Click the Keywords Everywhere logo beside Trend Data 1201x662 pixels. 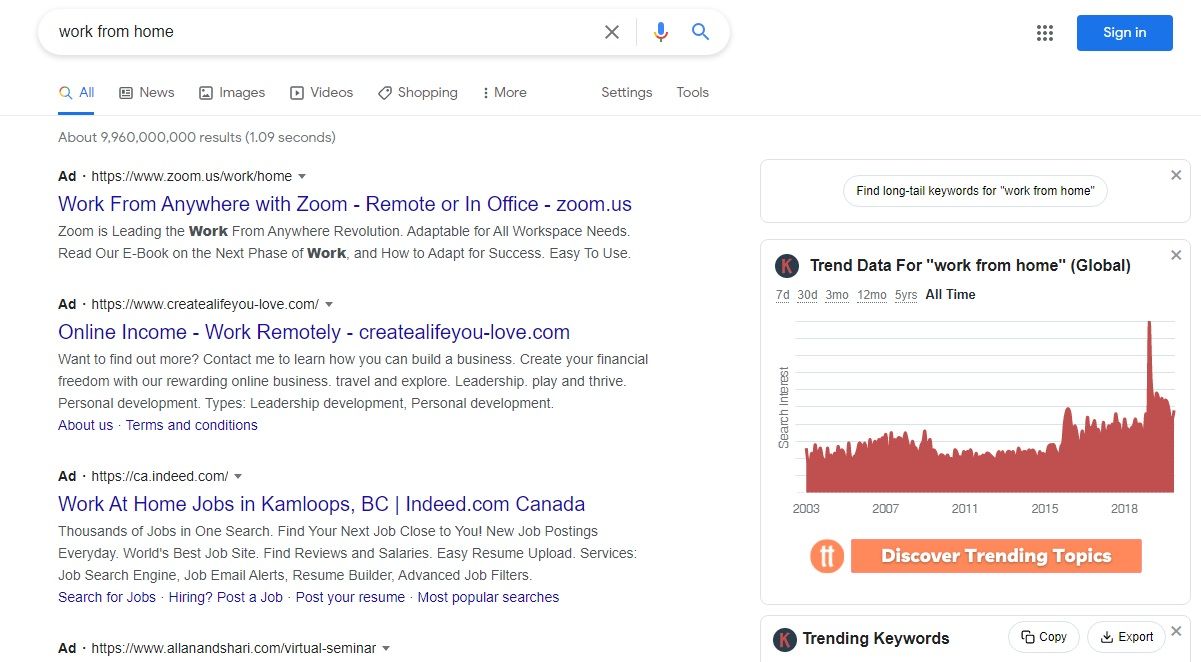point(787,266)
